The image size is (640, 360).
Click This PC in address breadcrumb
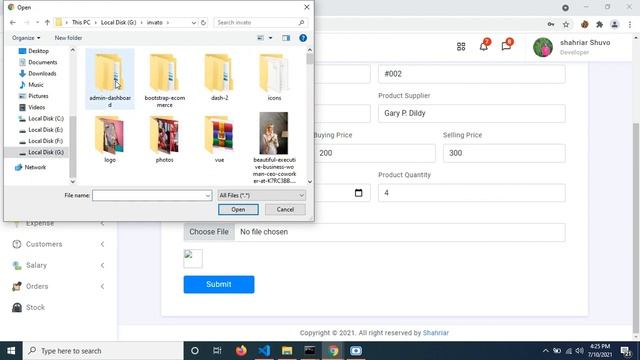pyautogui.click(x=81, y=22)
